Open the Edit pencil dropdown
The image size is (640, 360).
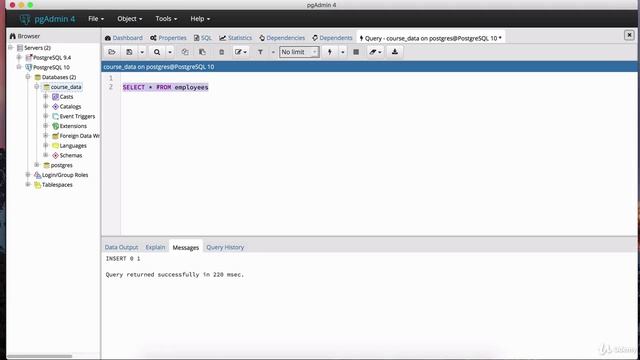click(x=240, y=52)
